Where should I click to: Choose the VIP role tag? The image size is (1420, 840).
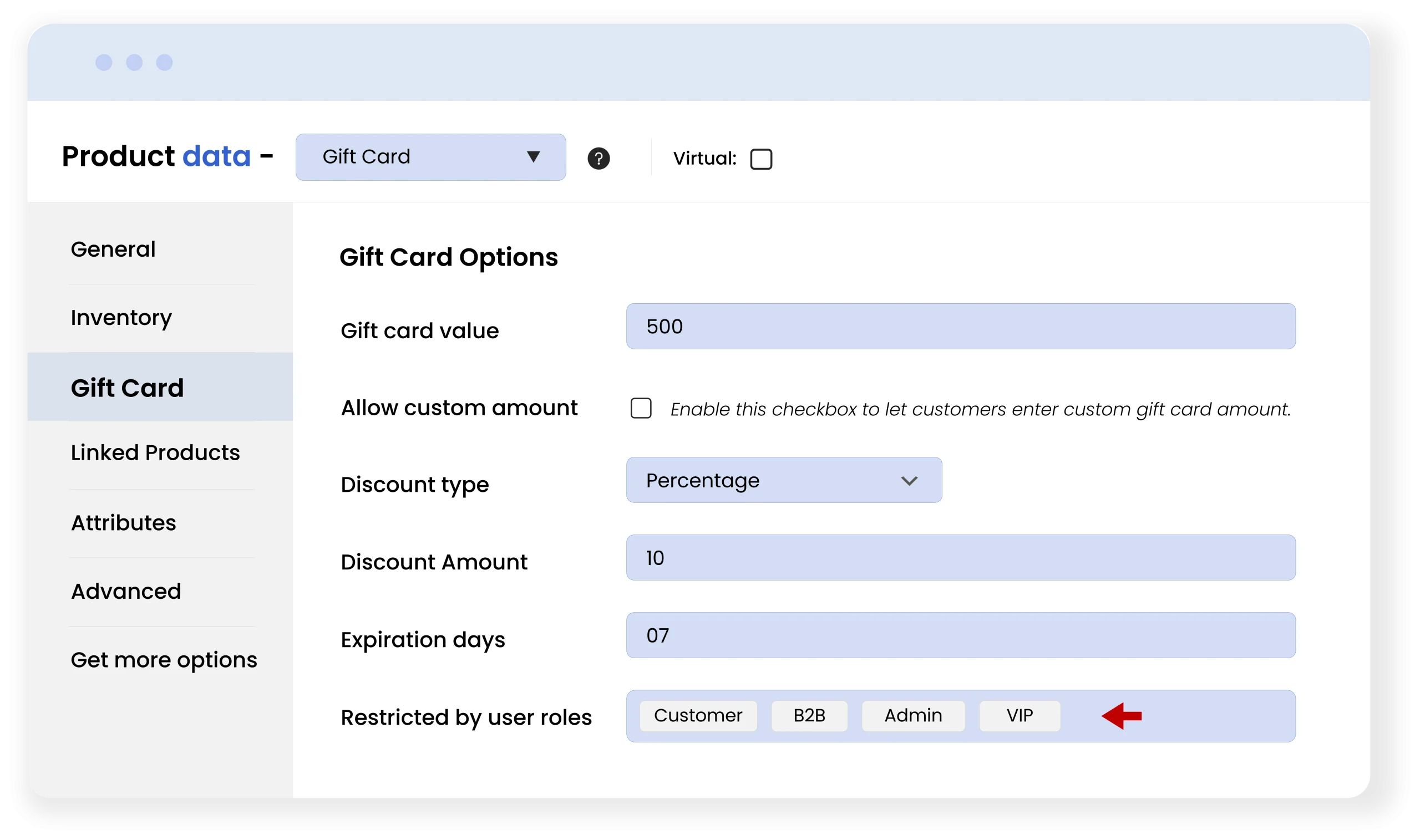tap(1019, 716)
